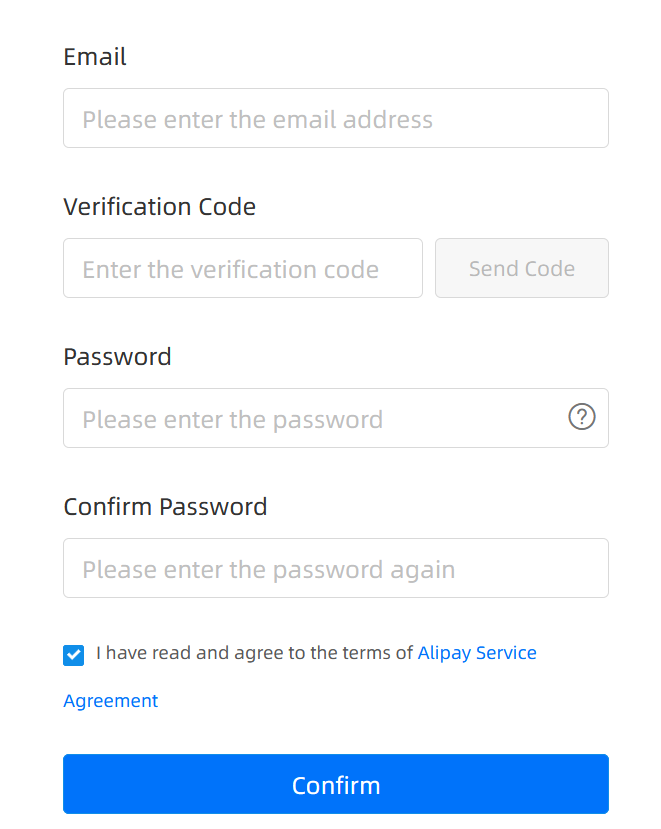Click 'Please enter the email address' placeholder
This screenshot has height=829, width=661.
pos(257,120)
